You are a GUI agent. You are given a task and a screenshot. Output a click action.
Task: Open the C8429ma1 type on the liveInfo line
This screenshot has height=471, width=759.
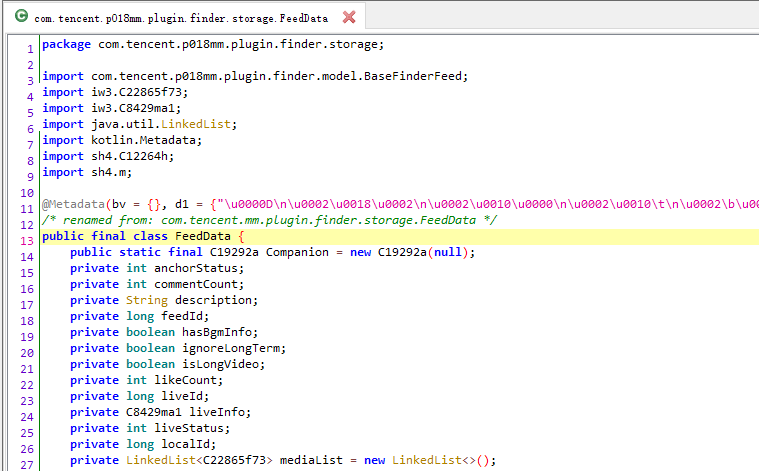154,411
